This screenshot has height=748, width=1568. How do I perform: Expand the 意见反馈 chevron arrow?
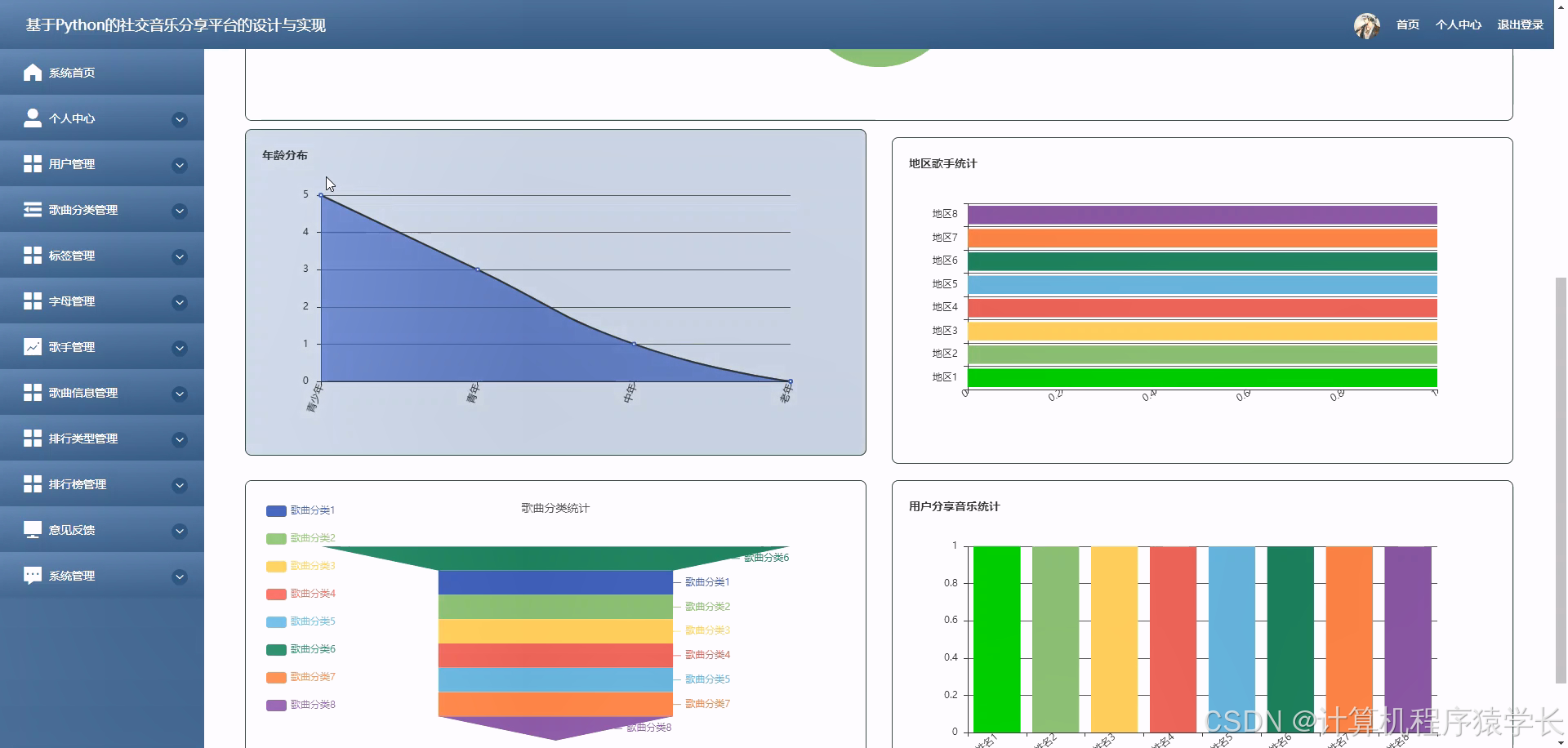coord(180,532)
